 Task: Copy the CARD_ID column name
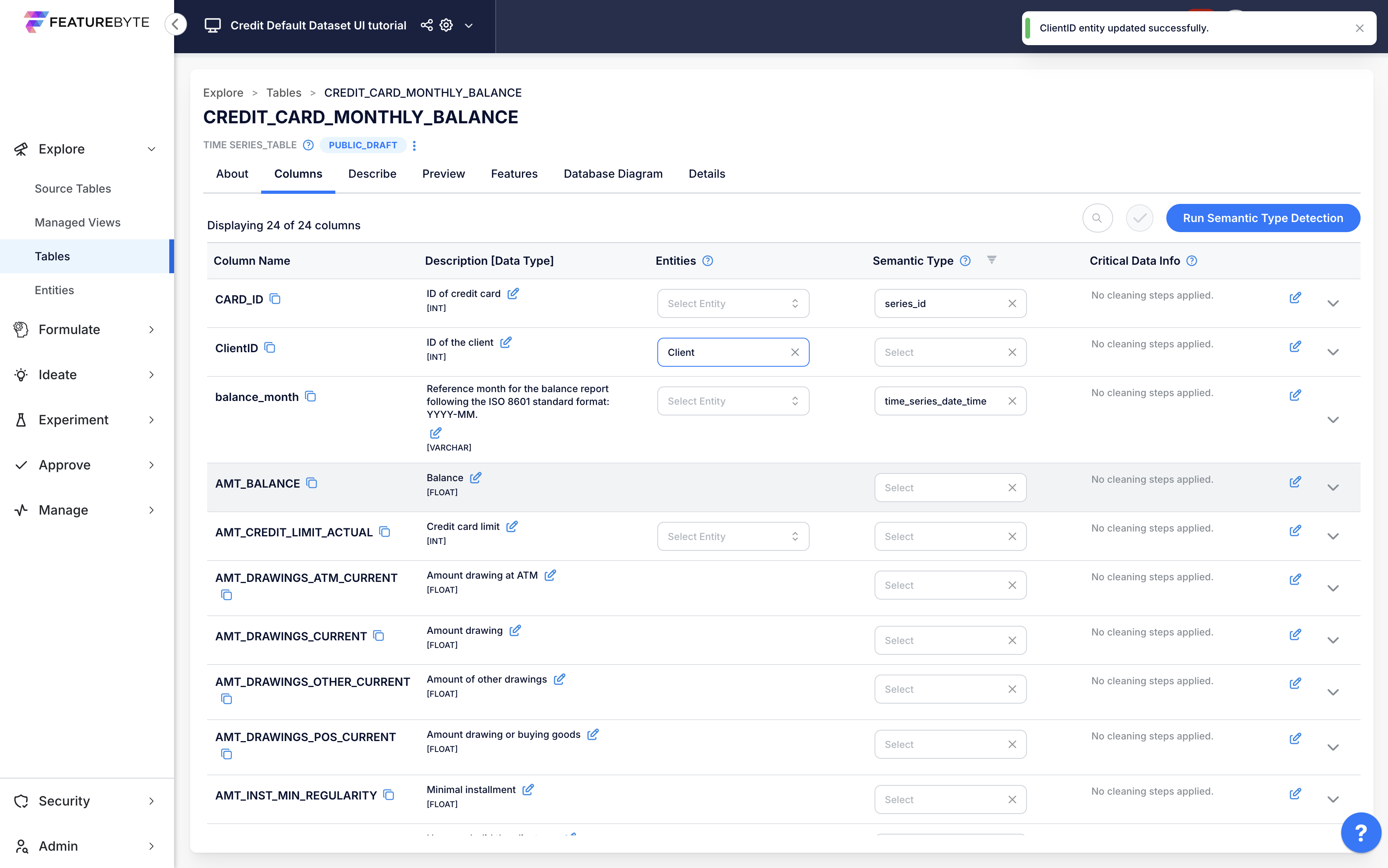[275, 299]
